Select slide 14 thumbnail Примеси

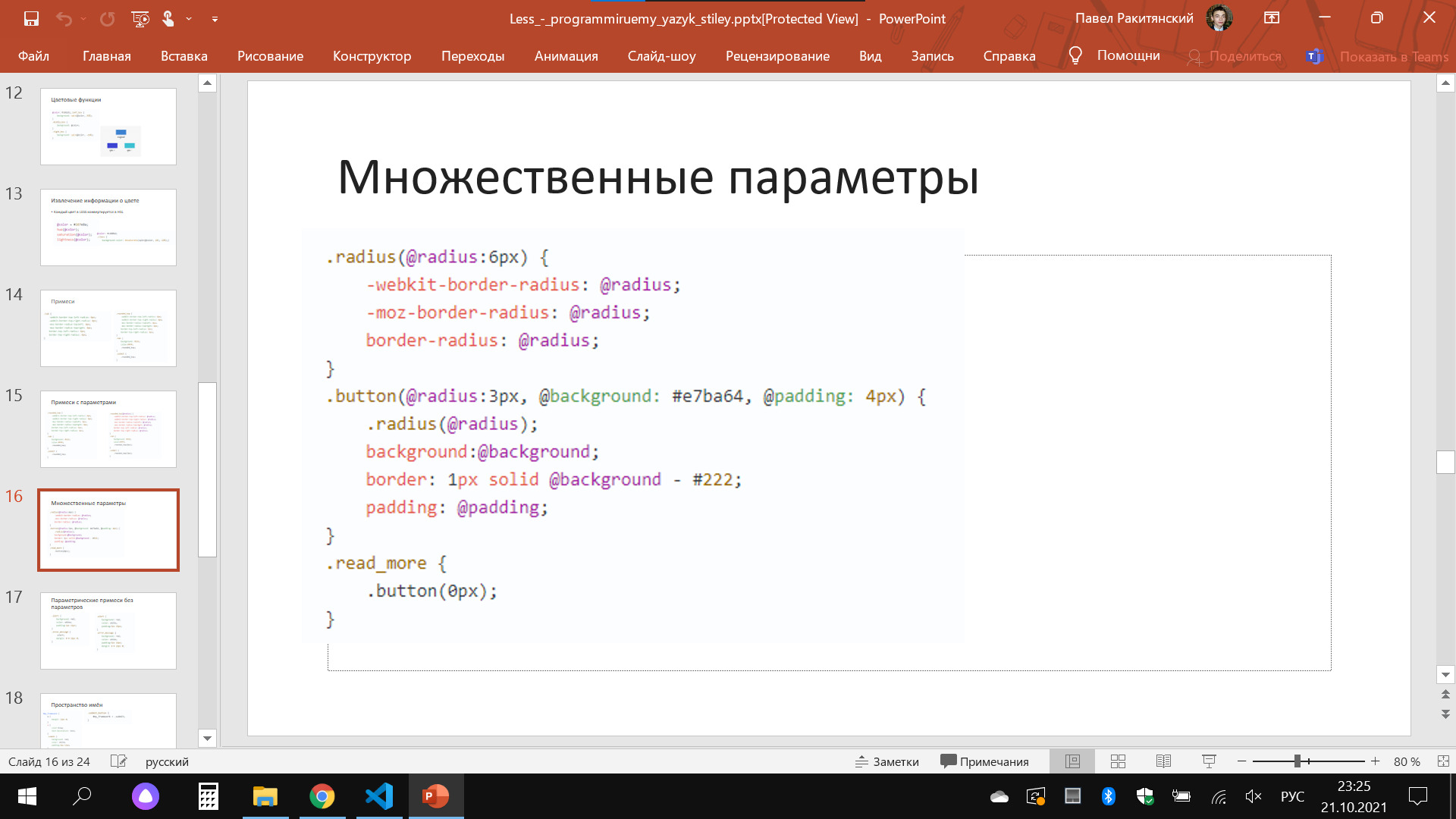point(108,328)
